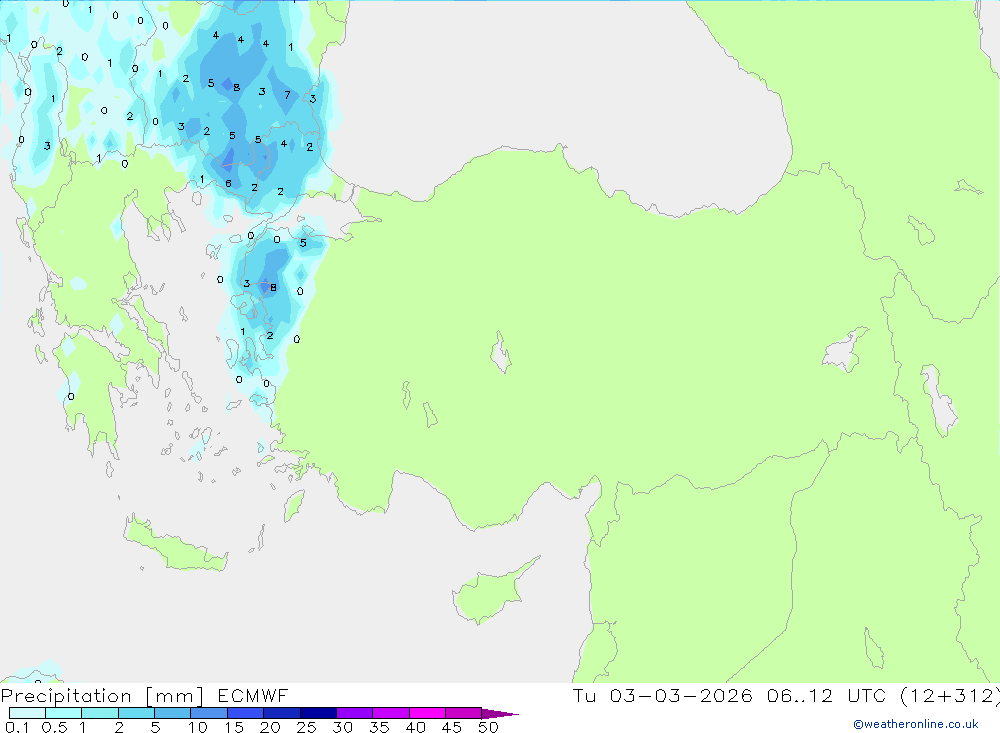Open the weatheronline.co.uk copyright link
1000x733 pixels.
[x=916, y=724]
